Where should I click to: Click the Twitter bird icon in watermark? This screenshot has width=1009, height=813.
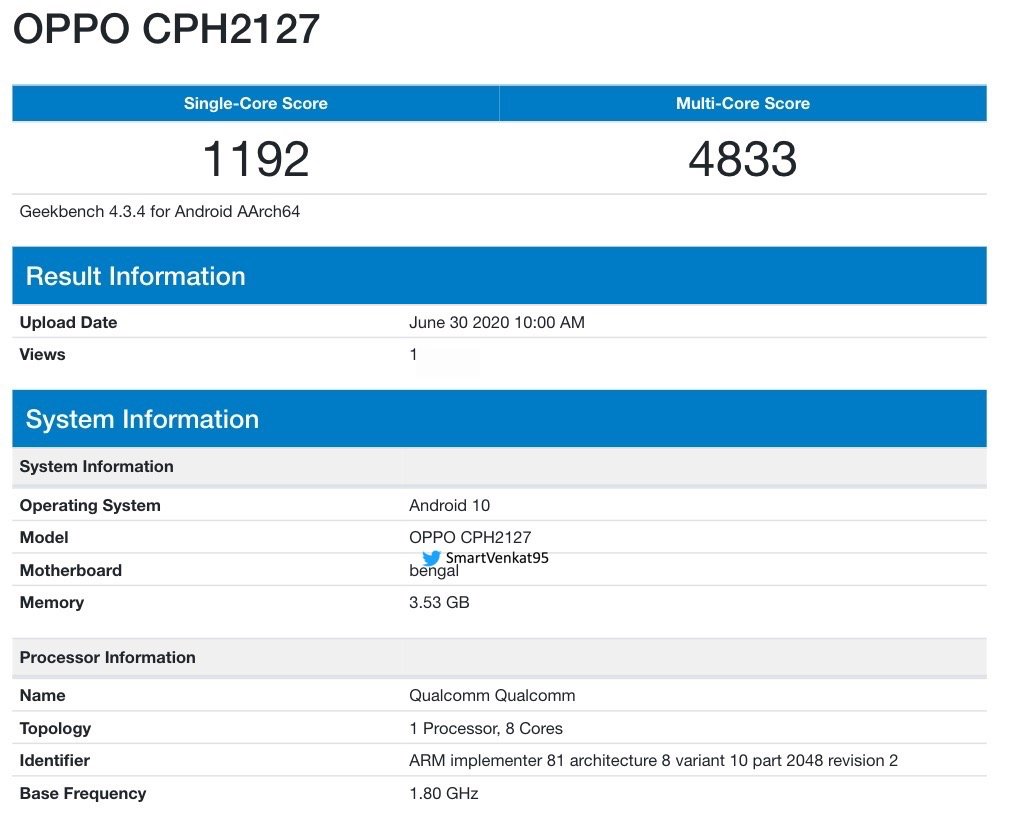pyautogui.click(x=431, y=558)
